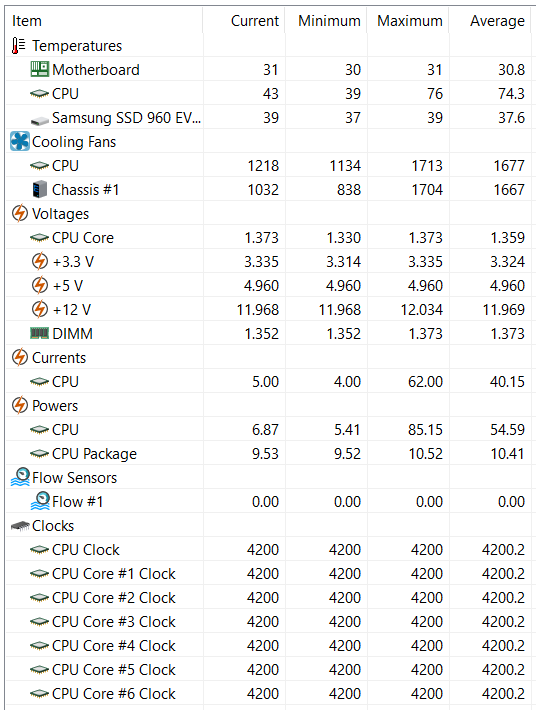
Task: Click the CPU current maximum value 62.00
Action: pos(425,382)
